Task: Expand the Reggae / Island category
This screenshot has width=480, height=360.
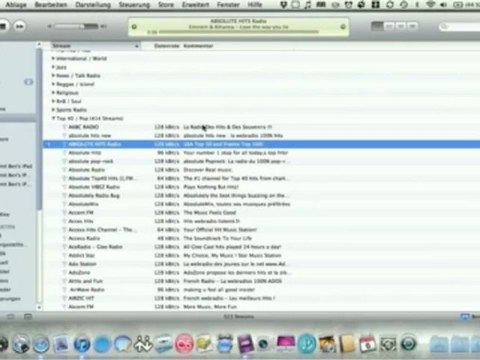Action: click(x=53, y=84)
